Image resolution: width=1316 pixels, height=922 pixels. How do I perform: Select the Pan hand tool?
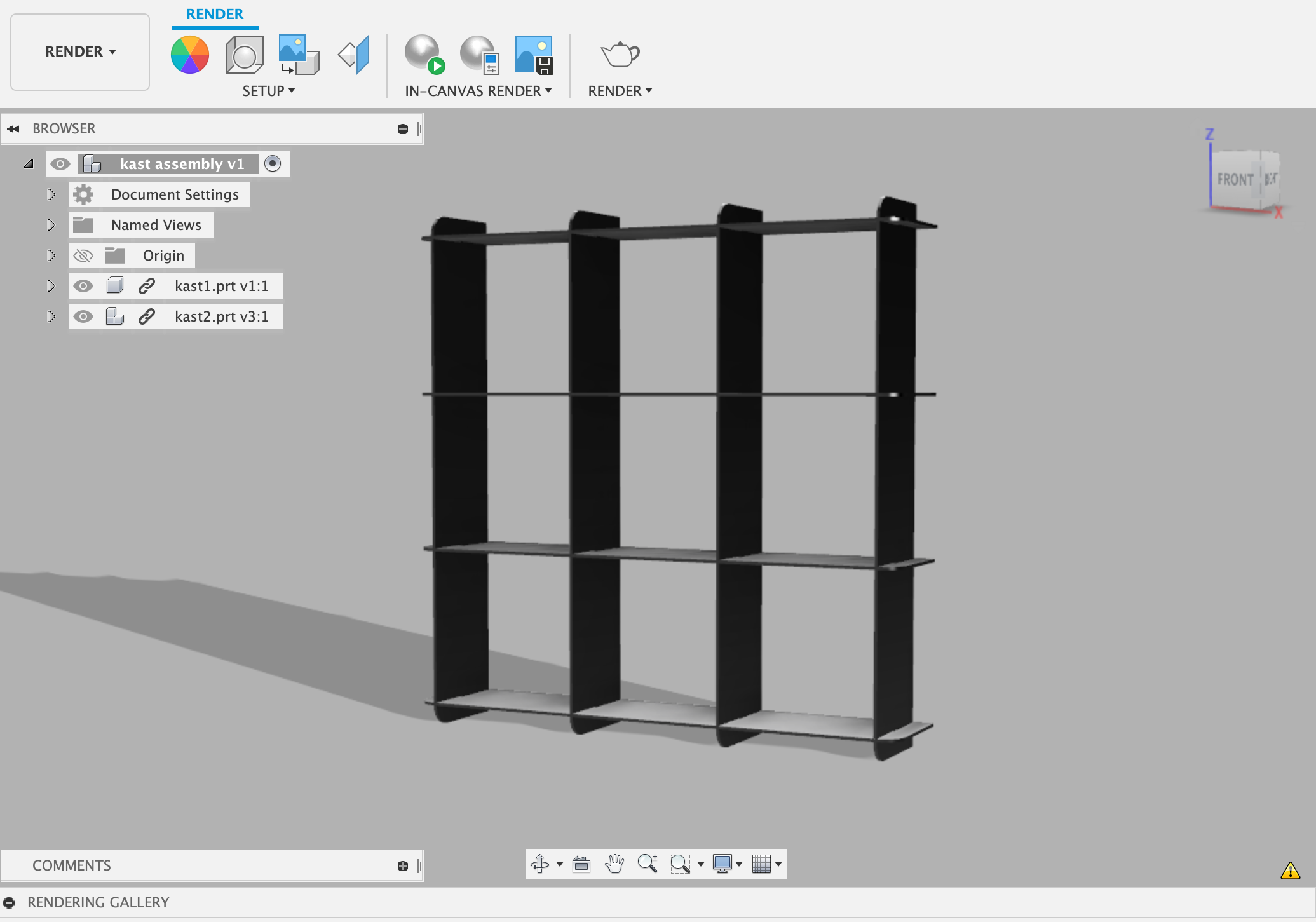[614, 864]
